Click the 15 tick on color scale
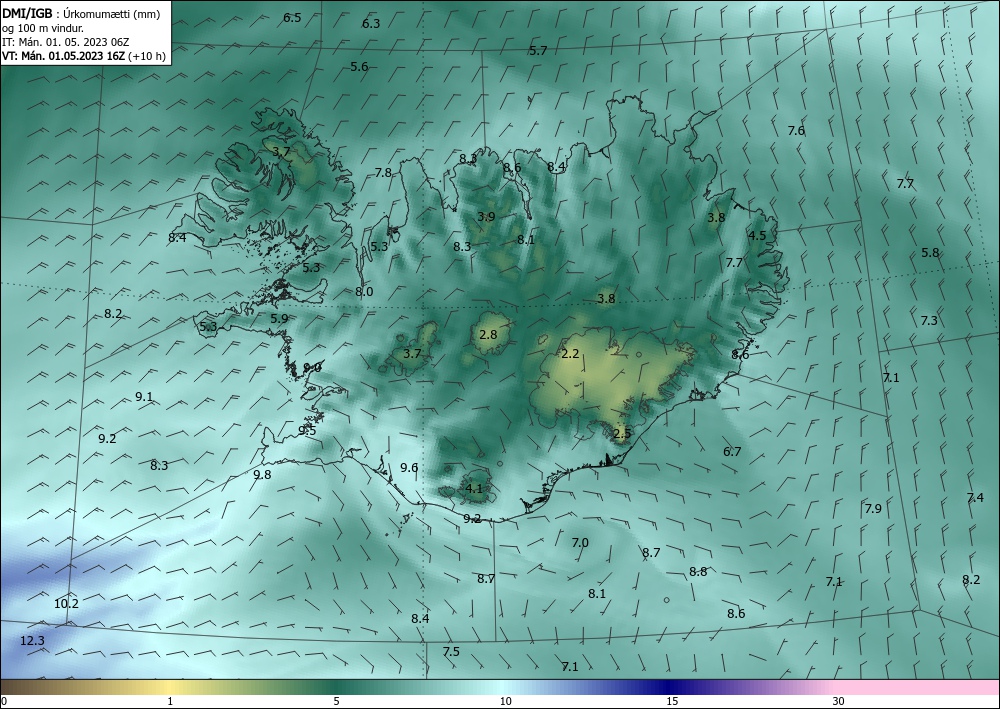Image resolution: width=1000 pixels, height=709 pixels. coord(672,701)
